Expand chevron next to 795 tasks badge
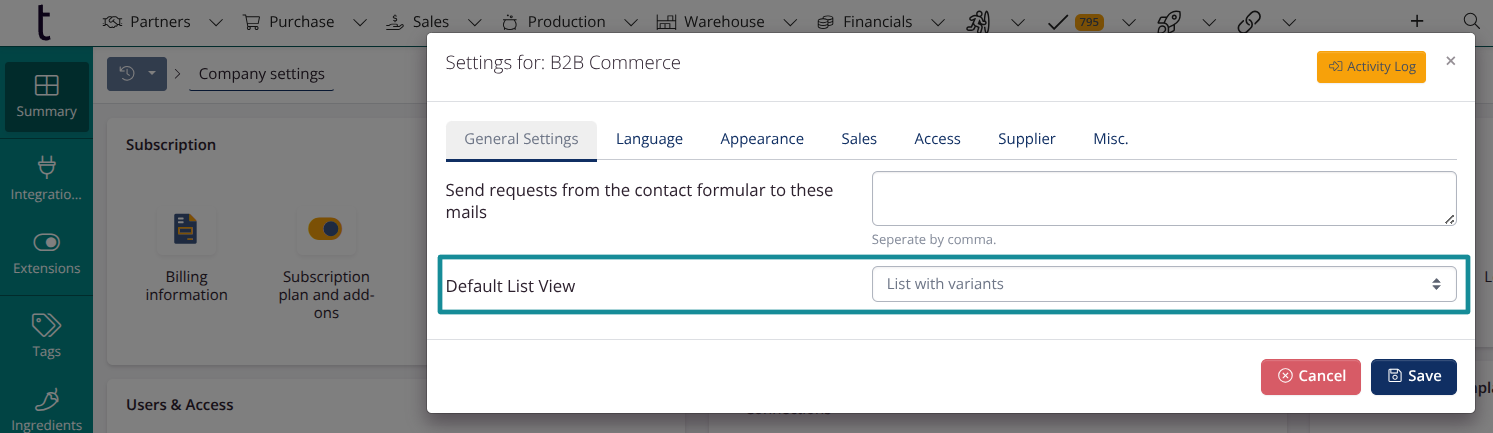This screenshot has width=1493, height=433. 1129,22
